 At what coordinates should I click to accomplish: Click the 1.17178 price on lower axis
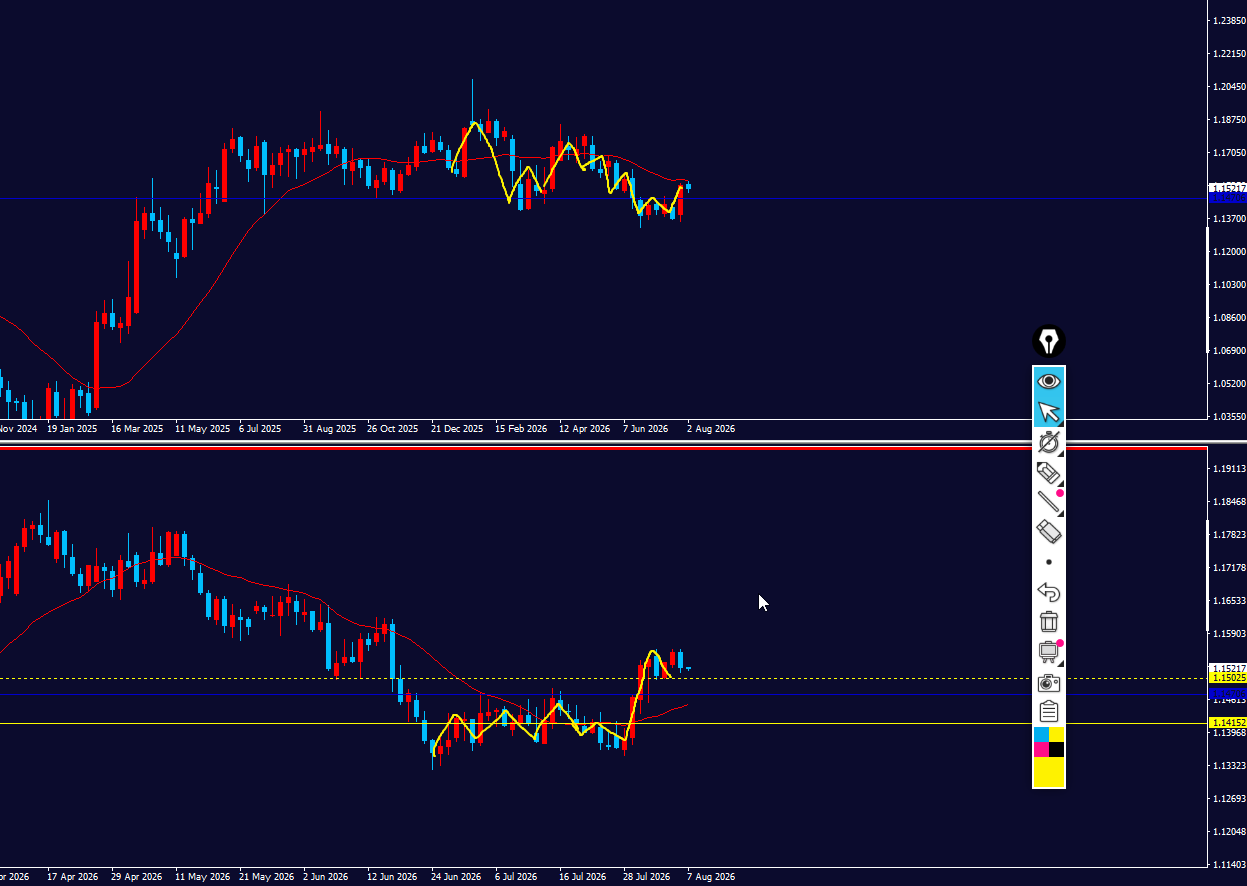[x=1228, y=568]
